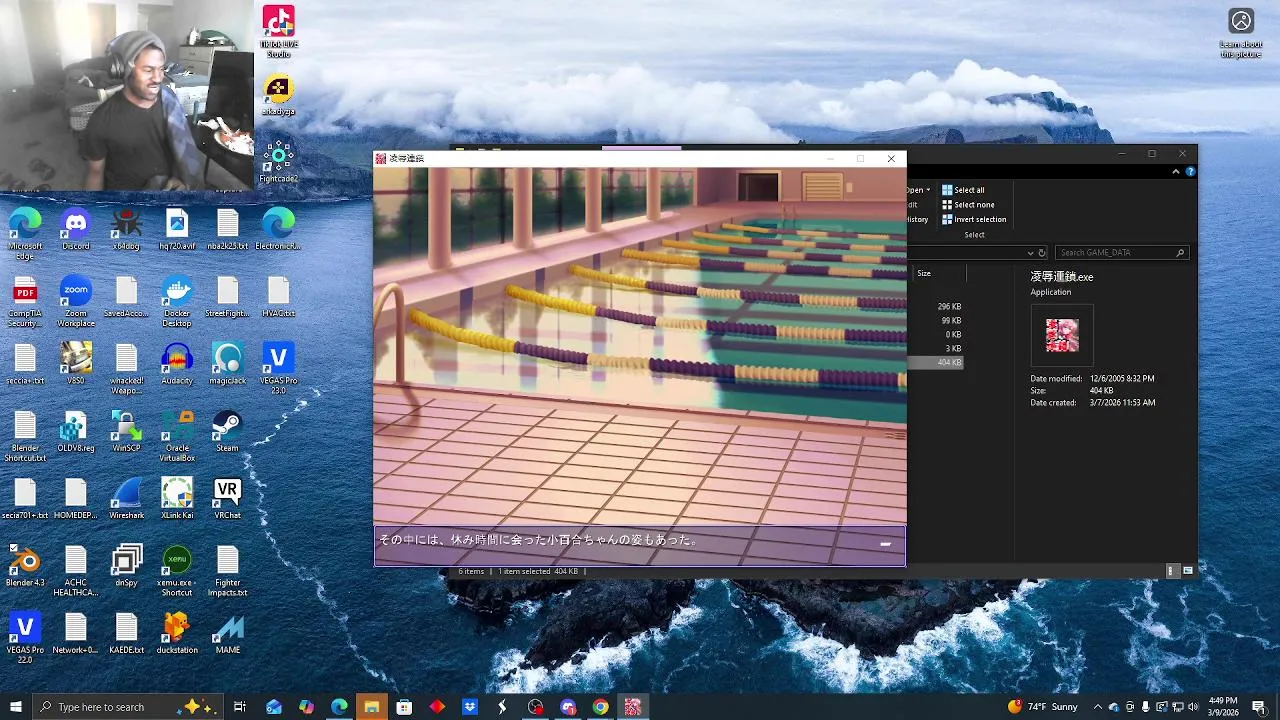The width and height of the screenshot is (1280, 720).
Task: Click the taskbar search box
Action: 128,707
